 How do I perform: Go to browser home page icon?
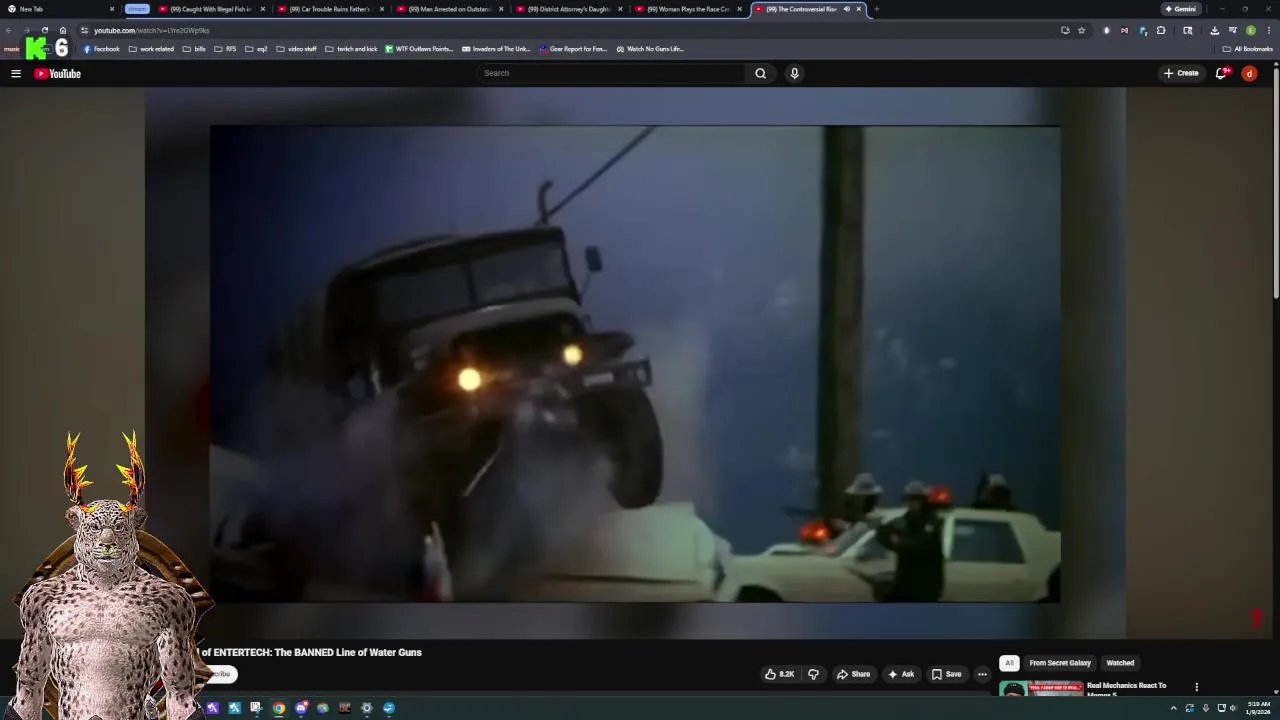[62, 30]
